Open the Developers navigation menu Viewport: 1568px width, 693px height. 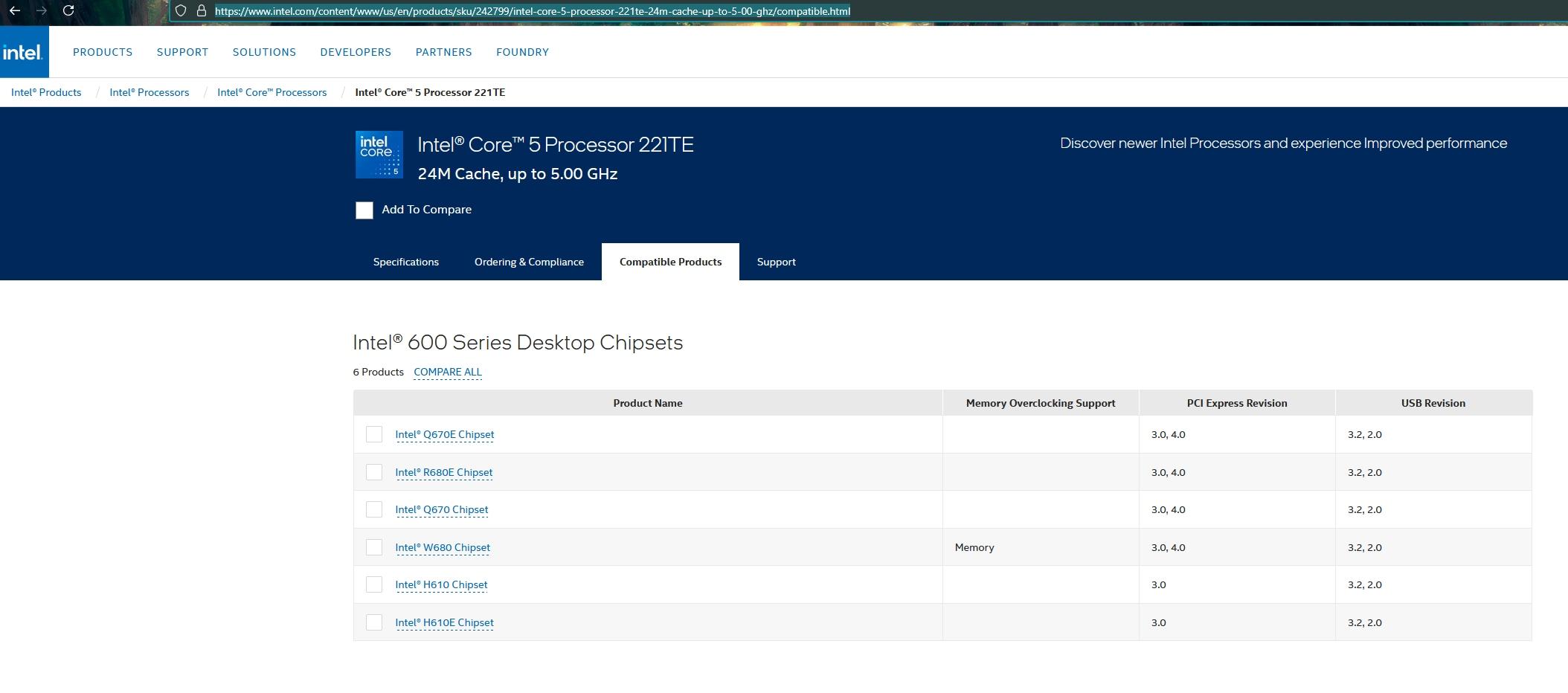coord(356,52)
